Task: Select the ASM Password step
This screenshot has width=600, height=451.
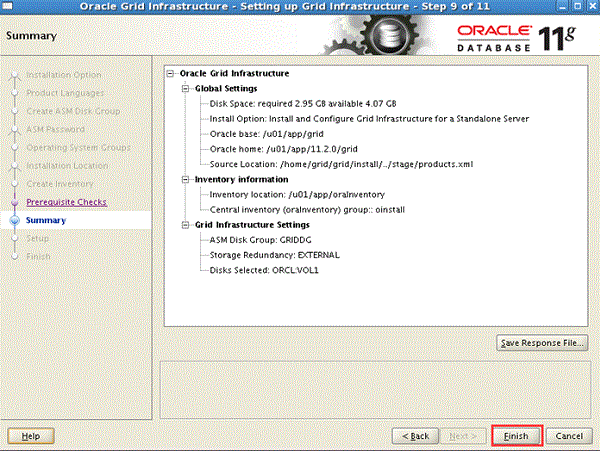Action: click(x=55, y=129)
